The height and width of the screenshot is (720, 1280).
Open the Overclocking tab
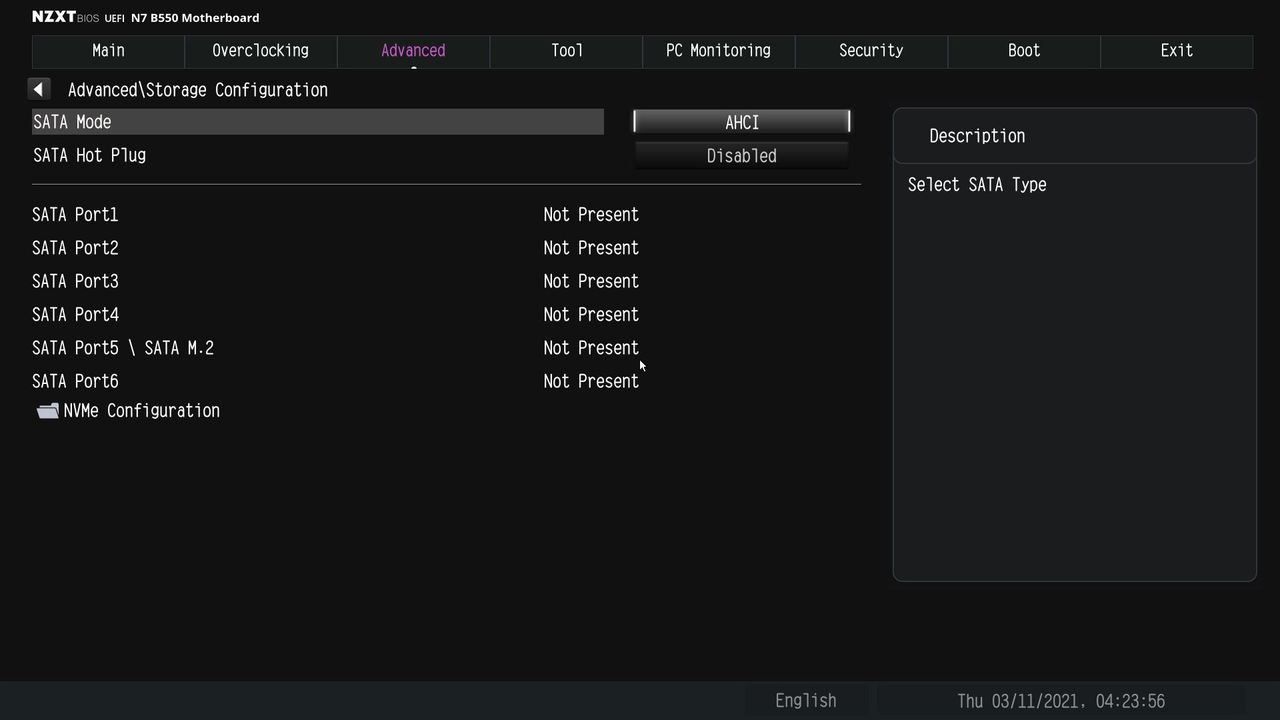[x=260, y=51]
